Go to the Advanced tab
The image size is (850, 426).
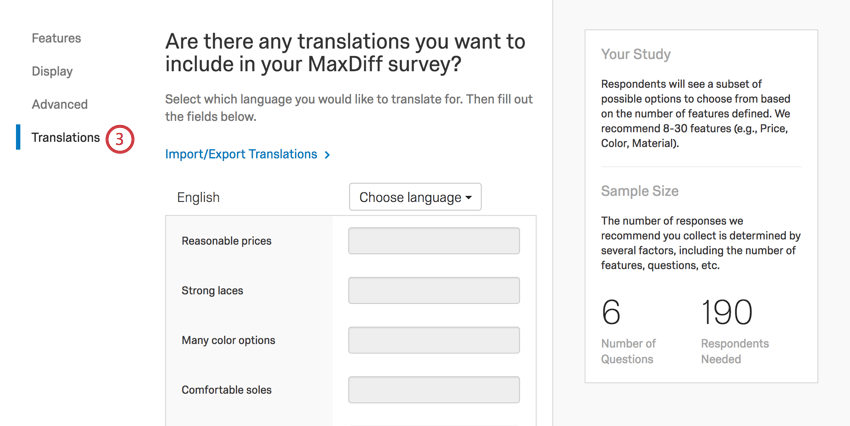[59, 104]
